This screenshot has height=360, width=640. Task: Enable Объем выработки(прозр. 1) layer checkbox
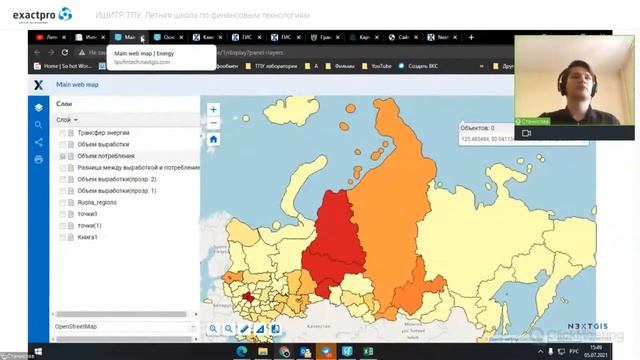point(62,191)
